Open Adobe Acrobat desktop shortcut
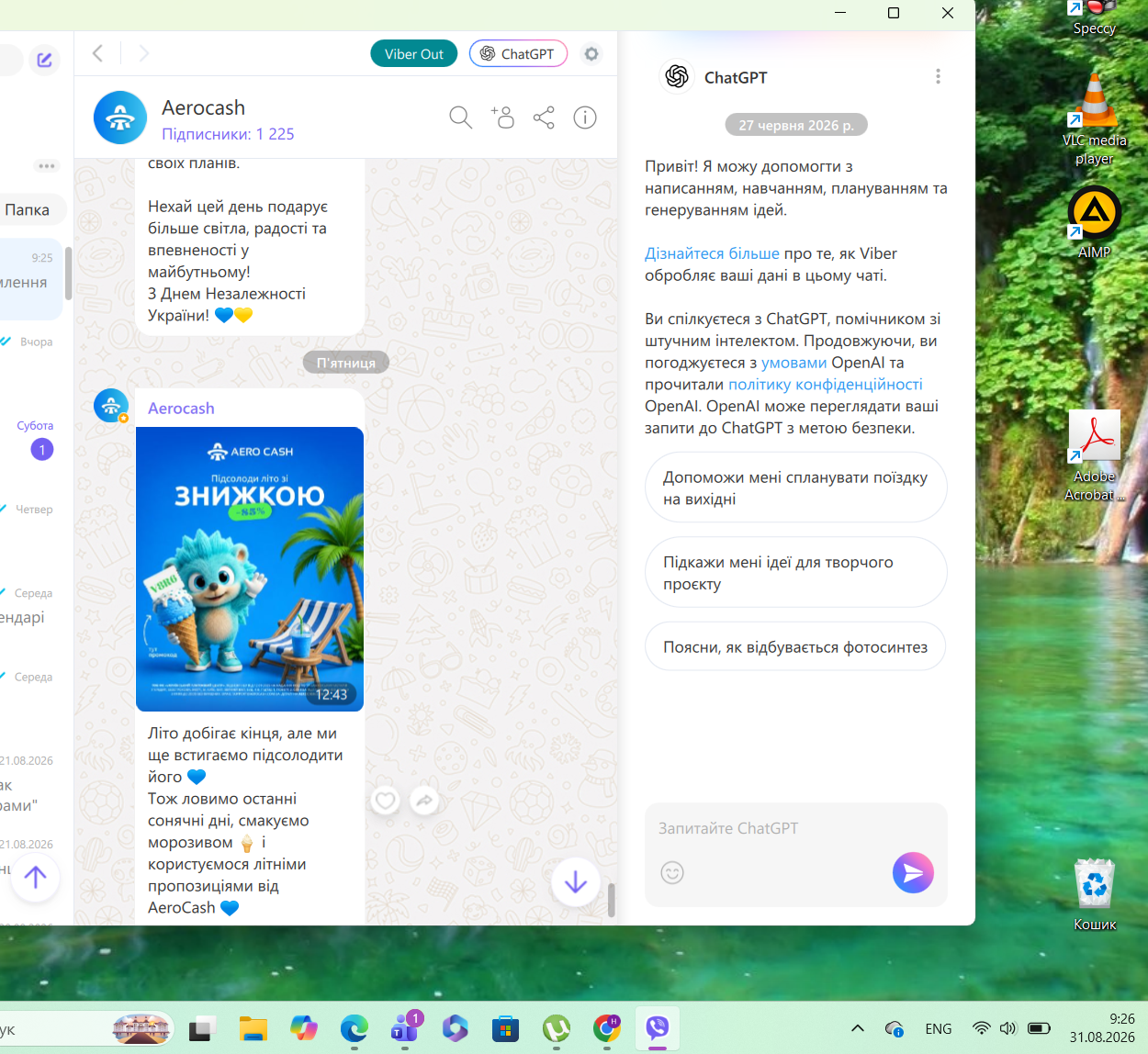Image resolution: width=1148 pixels, height=1054 pixels. click(x=1094, y=456)
